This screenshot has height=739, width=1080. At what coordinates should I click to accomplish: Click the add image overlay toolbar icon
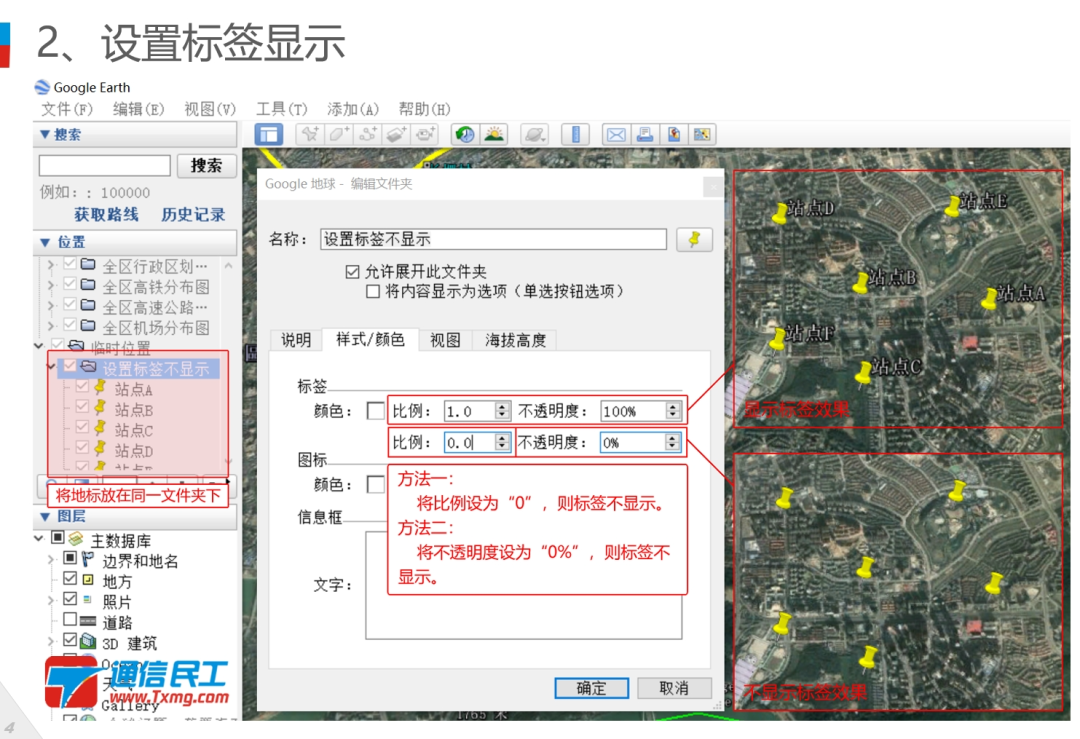[396, 134]
